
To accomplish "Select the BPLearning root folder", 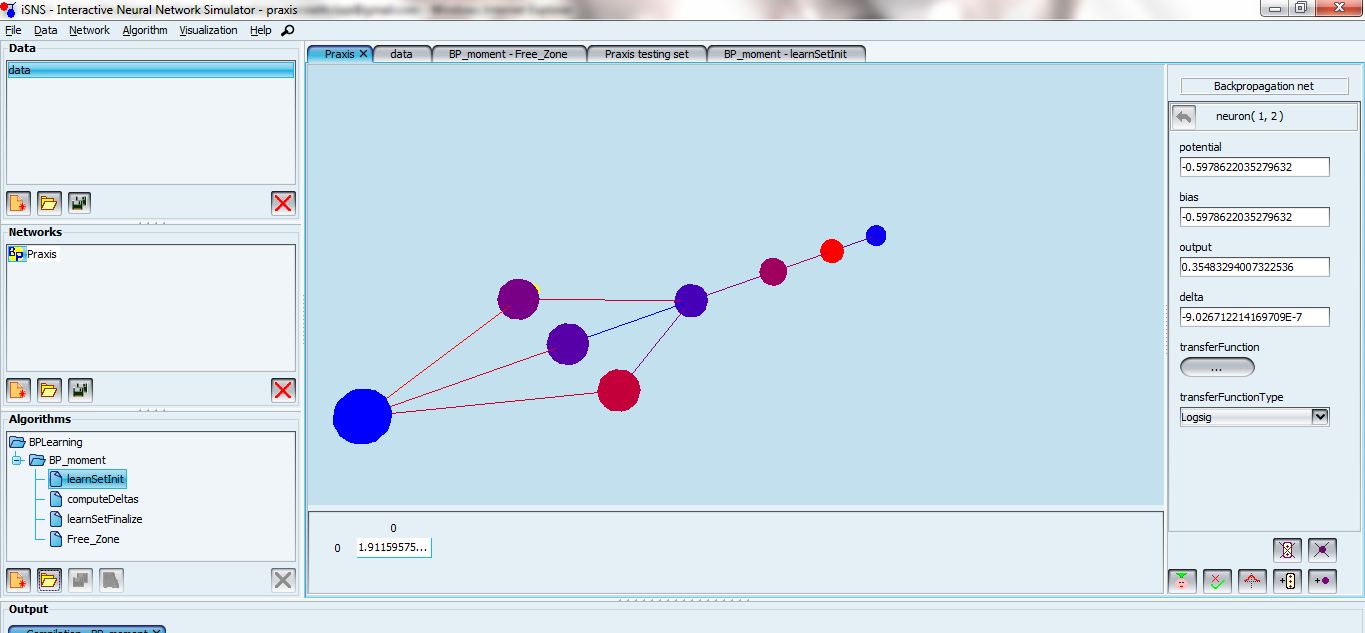I will point(55,442).
